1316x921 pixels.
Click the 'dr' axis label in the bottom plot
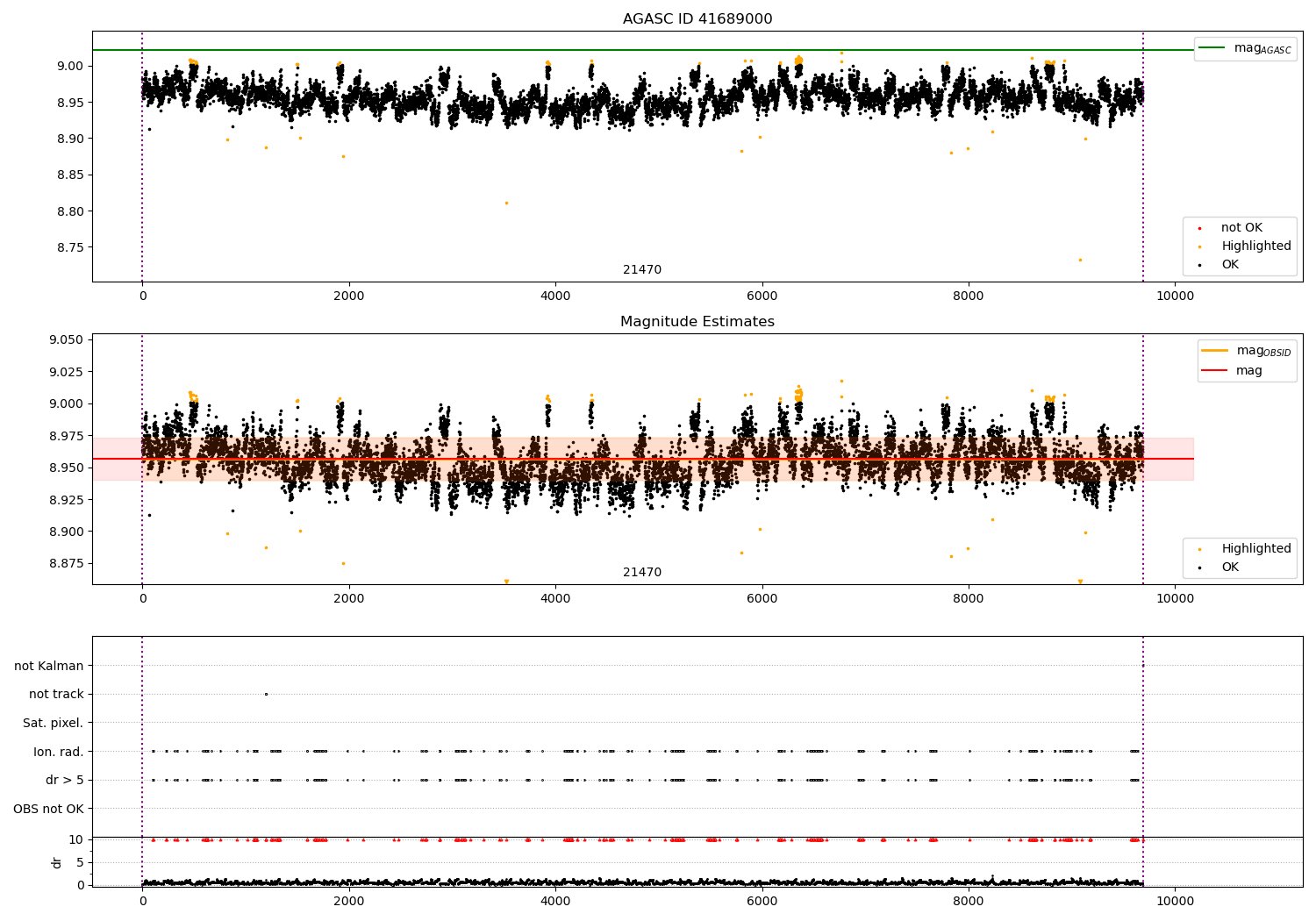pos(57,862)
